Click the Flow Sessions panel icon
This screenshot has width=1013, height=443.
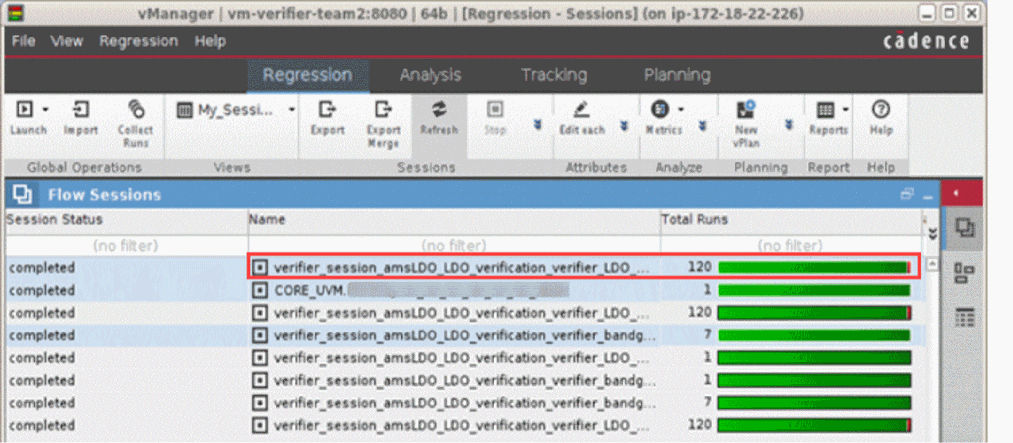[23, 194]
